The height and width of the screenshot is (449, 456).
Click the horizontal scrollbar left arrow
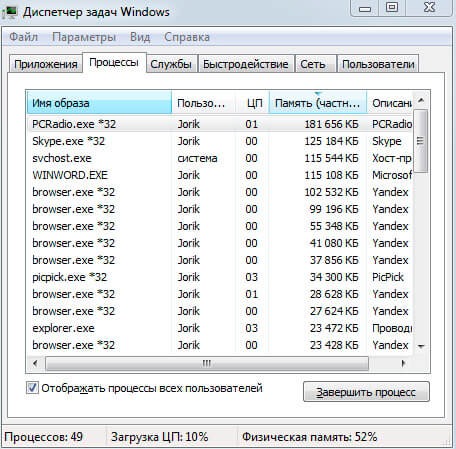tap(36, 363)
